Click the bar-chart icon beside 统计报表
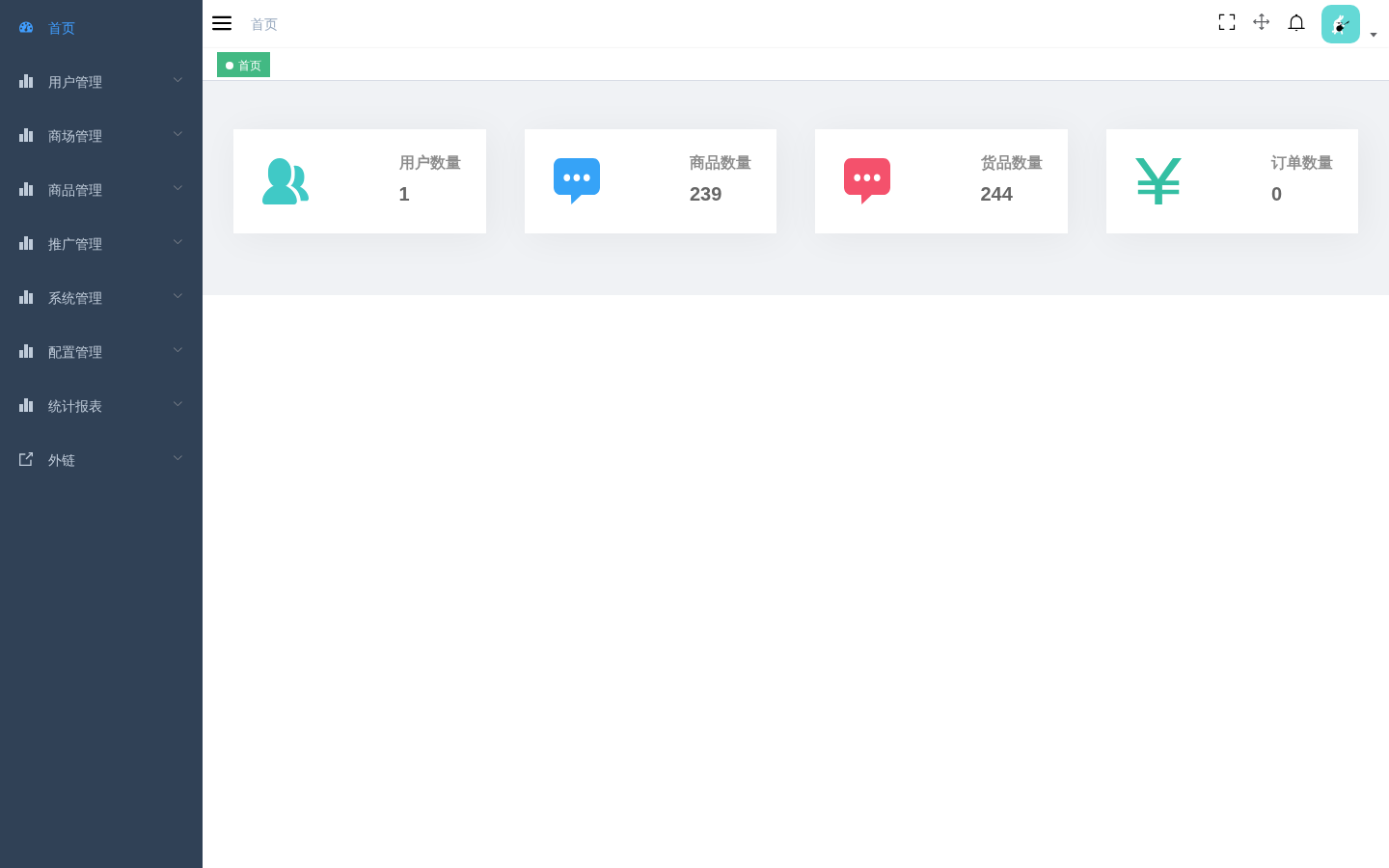Viewport: 1389px width, 868px height. click(26, 405)
